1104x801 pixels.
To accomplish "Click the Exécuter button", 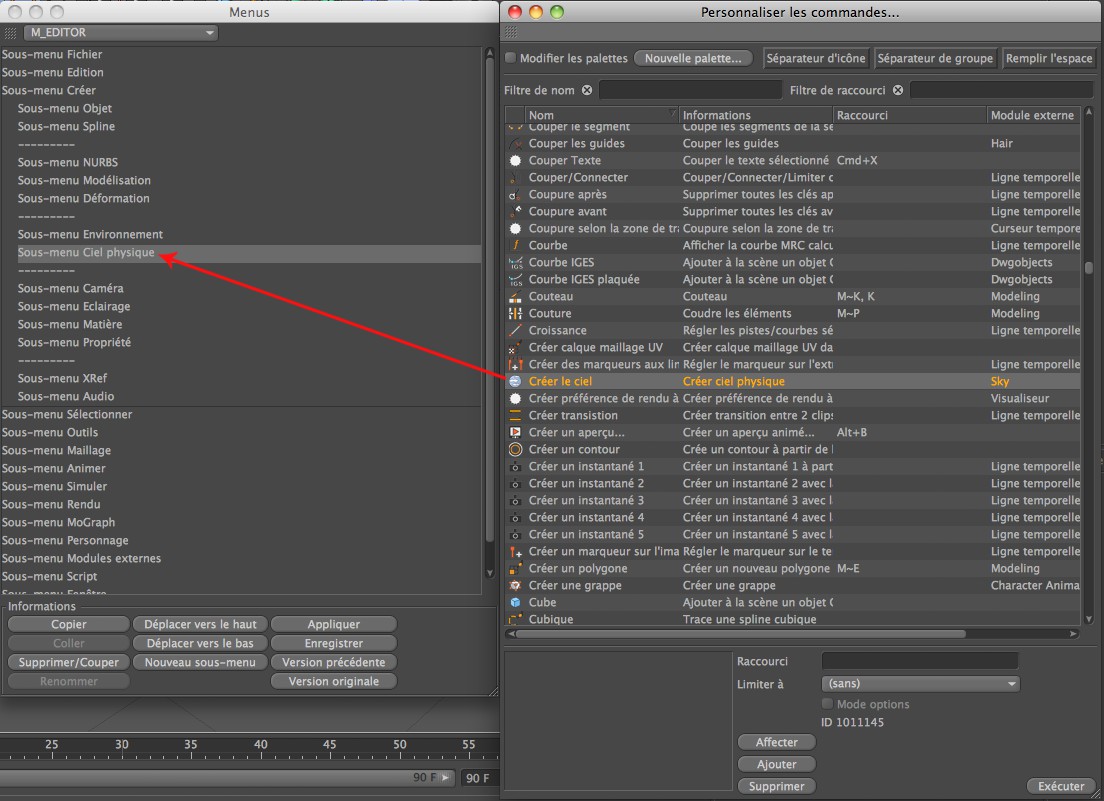I will 1061,786.
